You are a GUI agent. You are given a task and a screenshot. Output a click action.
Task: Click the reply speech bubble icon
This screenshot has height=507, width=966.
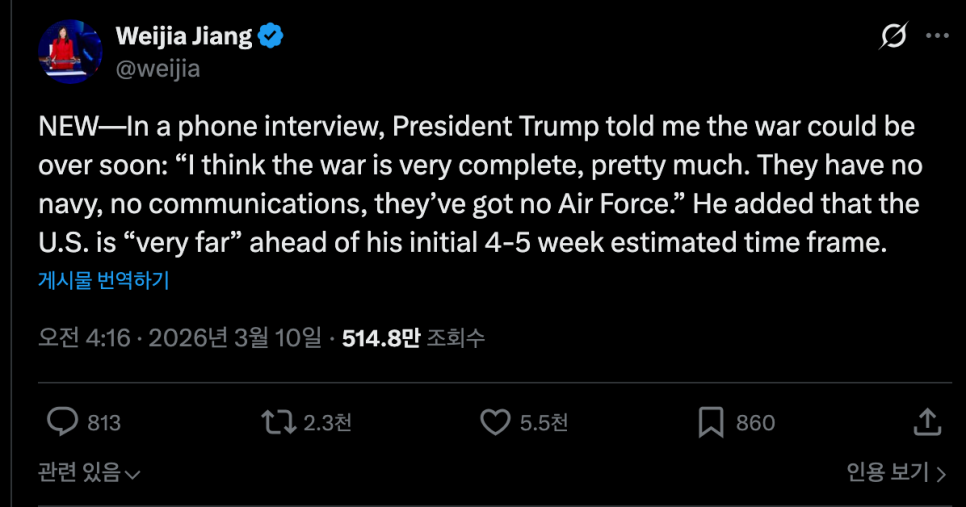tap(63, 422)
